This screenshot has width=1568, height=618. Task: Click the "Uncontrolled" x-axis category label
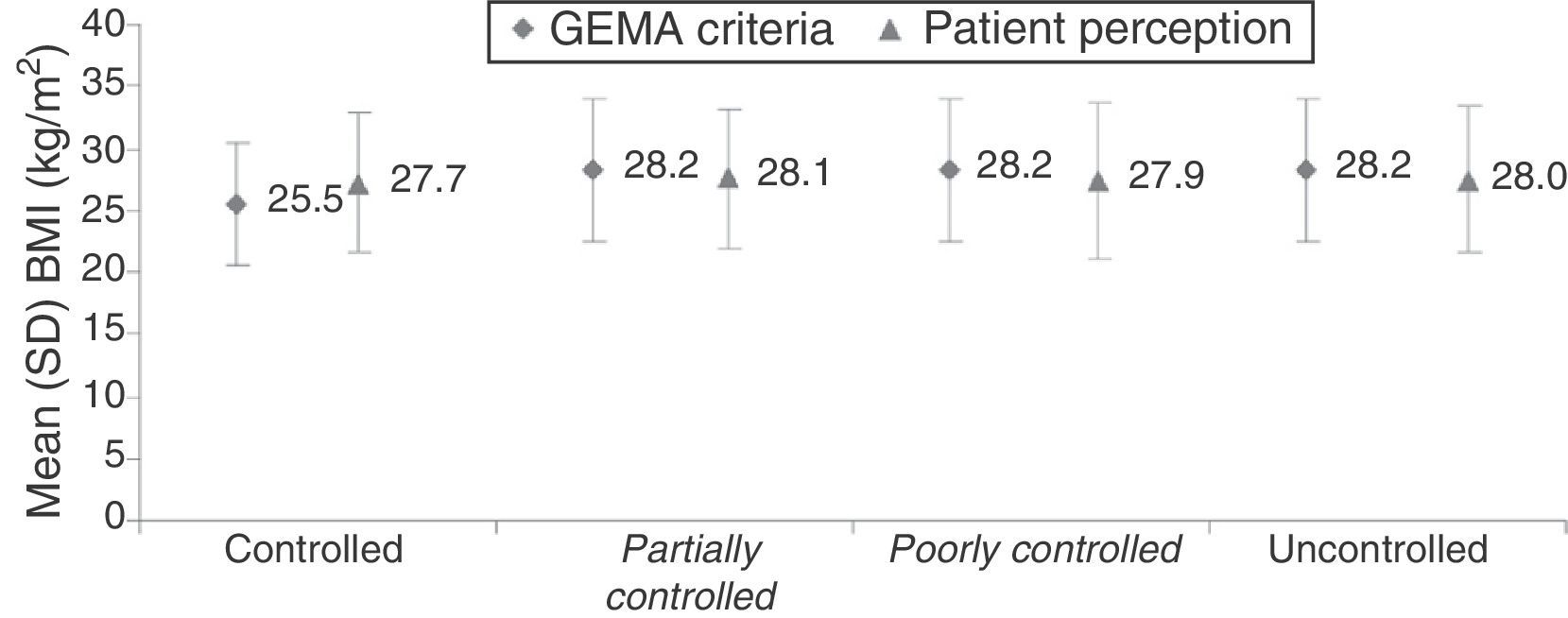(x=1377, y=549)
